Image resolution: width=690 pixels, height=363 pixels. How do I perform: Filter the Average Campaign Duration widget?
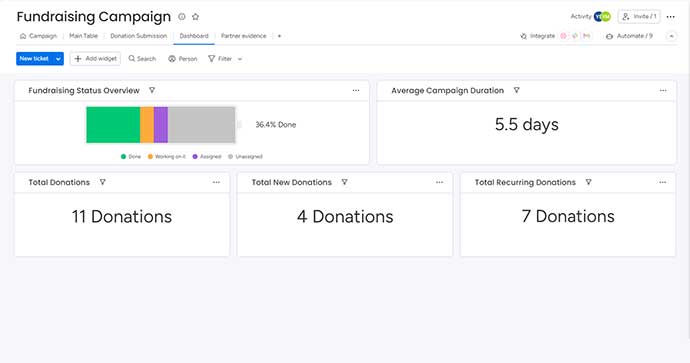point(517,90)
